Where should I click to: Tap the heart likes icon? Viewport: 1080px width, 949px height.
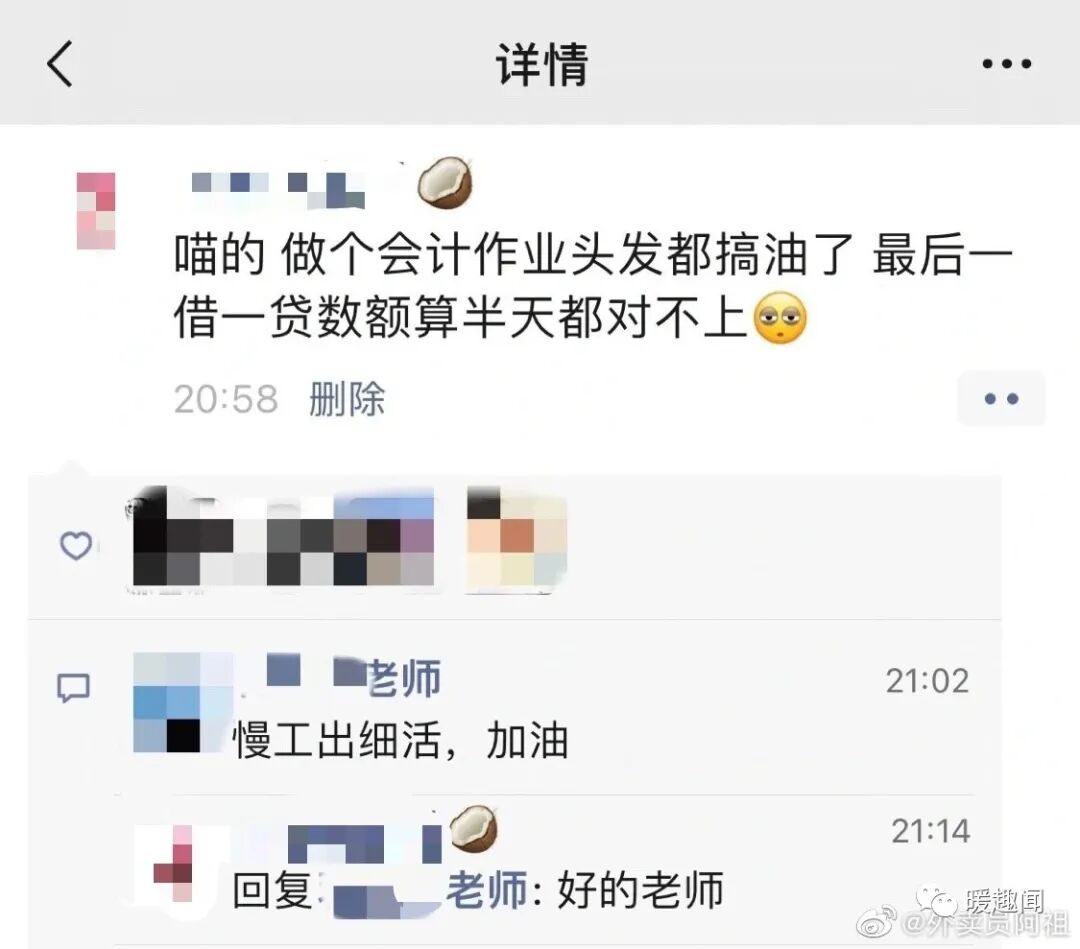76,545
